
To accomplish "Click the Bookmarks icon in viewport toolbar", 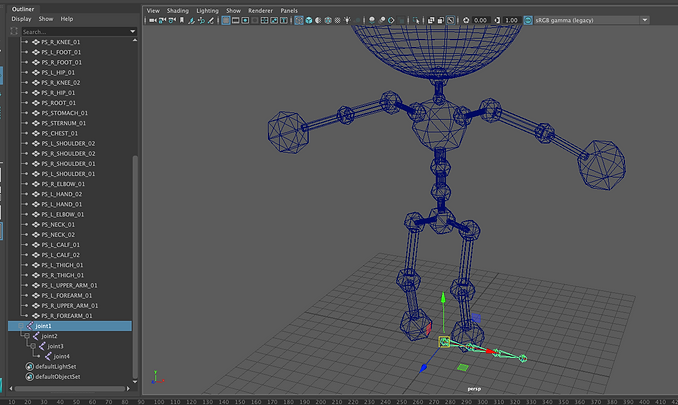I will point(182,20).
